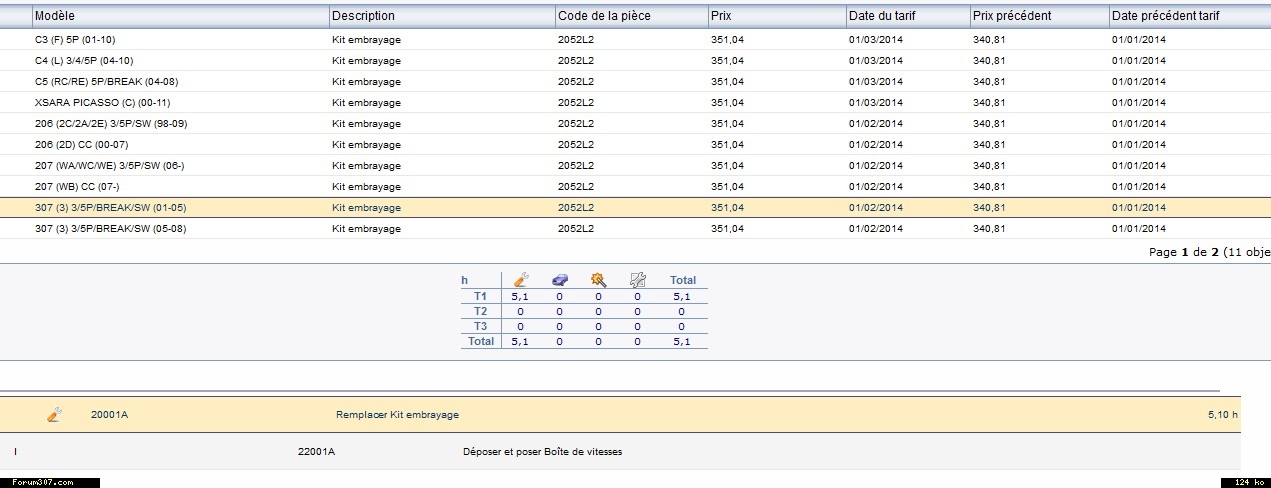Image resolution: width=1271 pixels, height=488 pixels.
Task: Click the Date du tarif column header
Action: [881, 16]
